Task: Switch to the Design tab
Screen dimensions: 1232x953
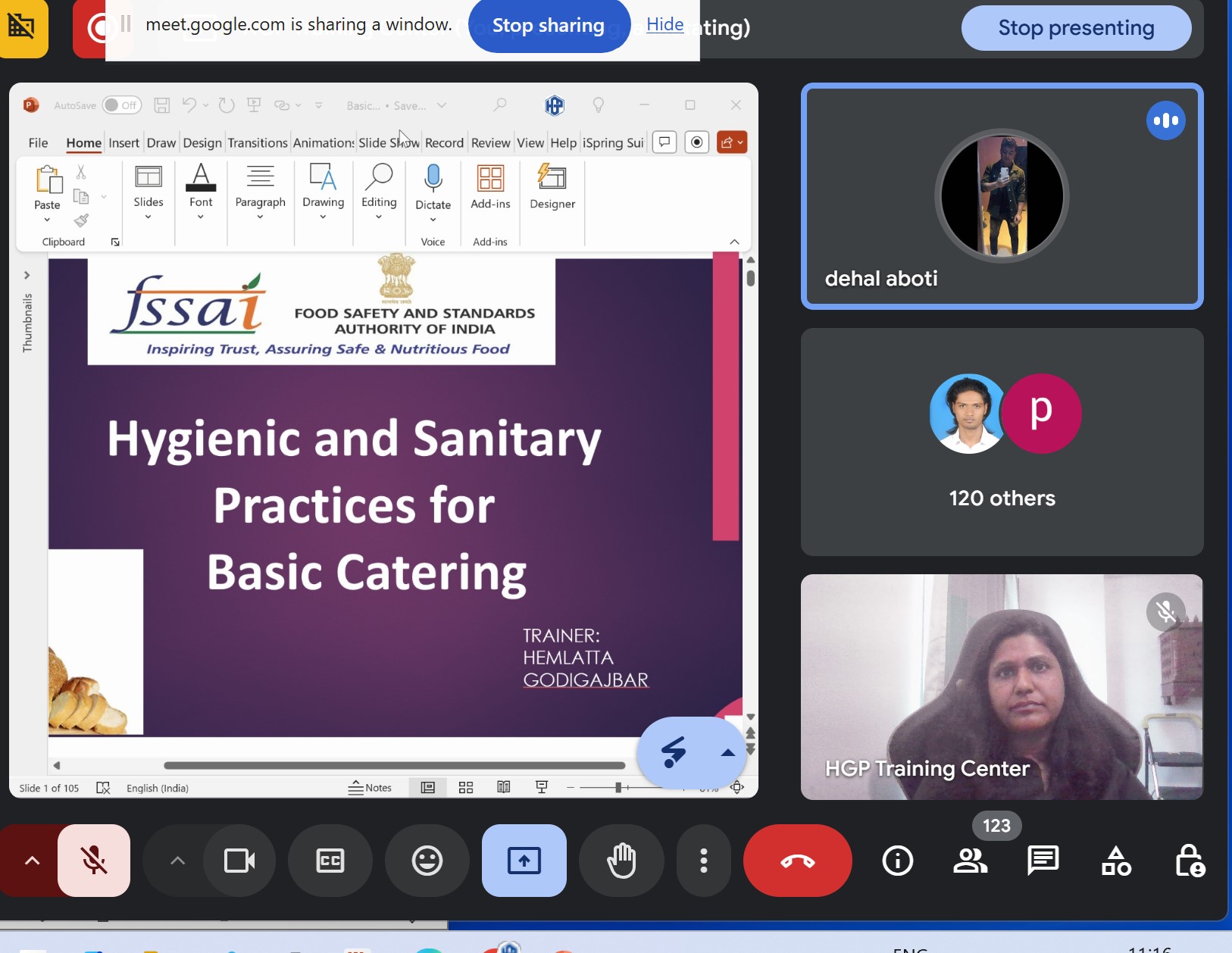Action: point(202,142)
